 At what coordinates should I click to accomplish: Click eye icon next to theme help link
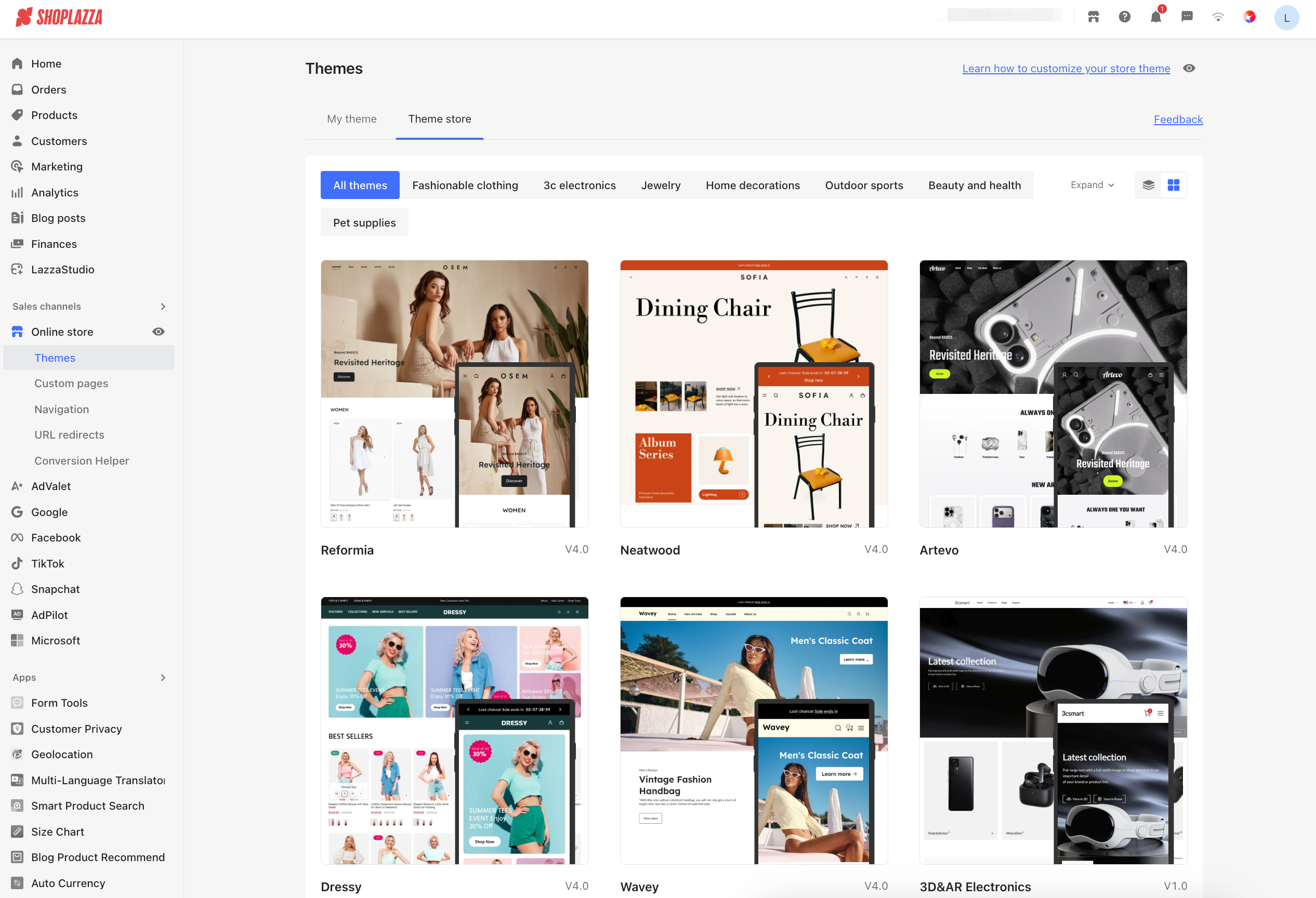pos(1189,69)
